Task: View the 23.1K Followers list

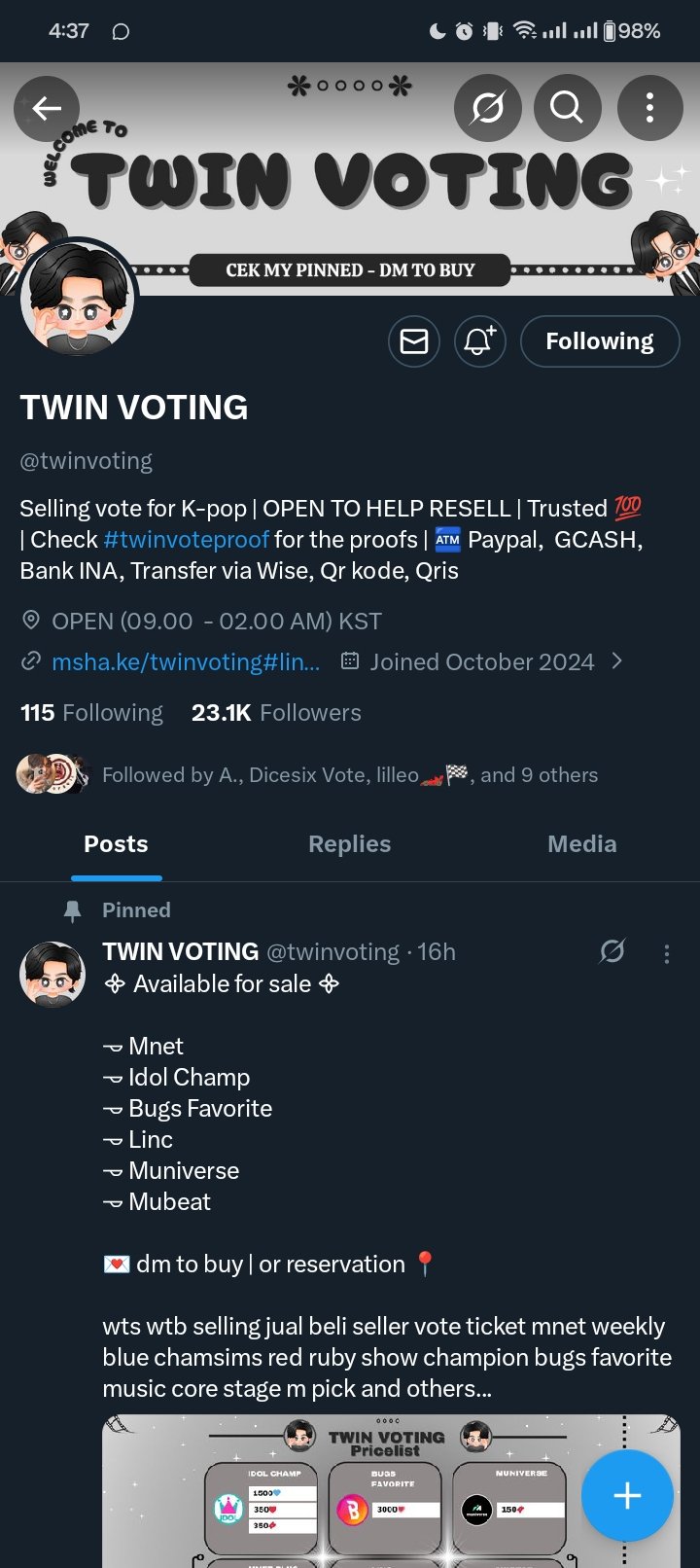Action: tap(276, 713)
